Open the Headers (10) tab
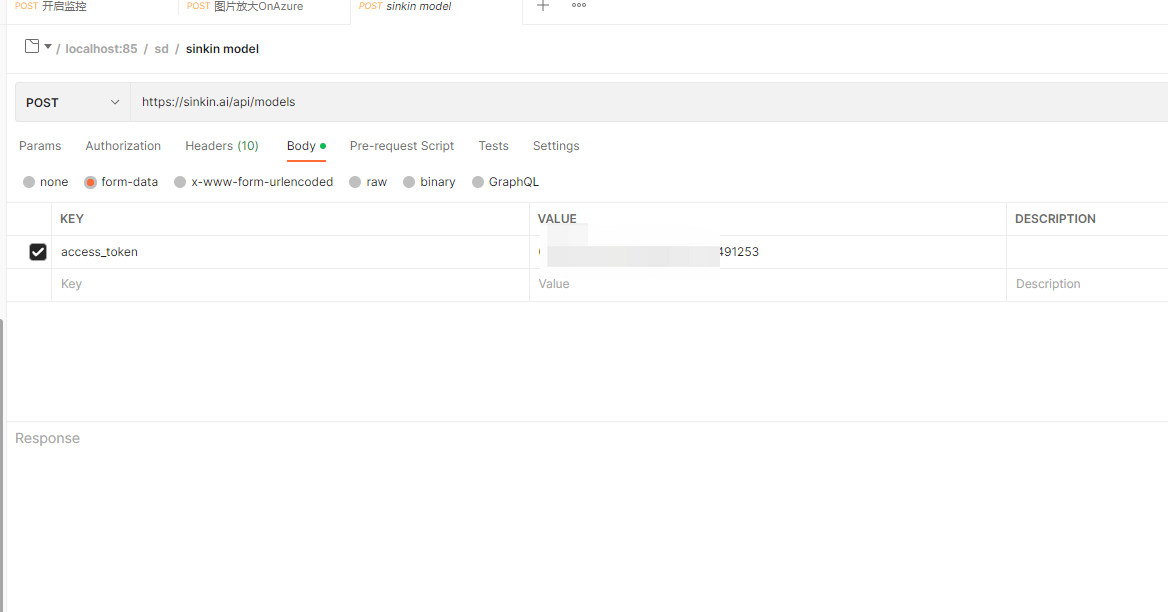 tap(221, 146)
